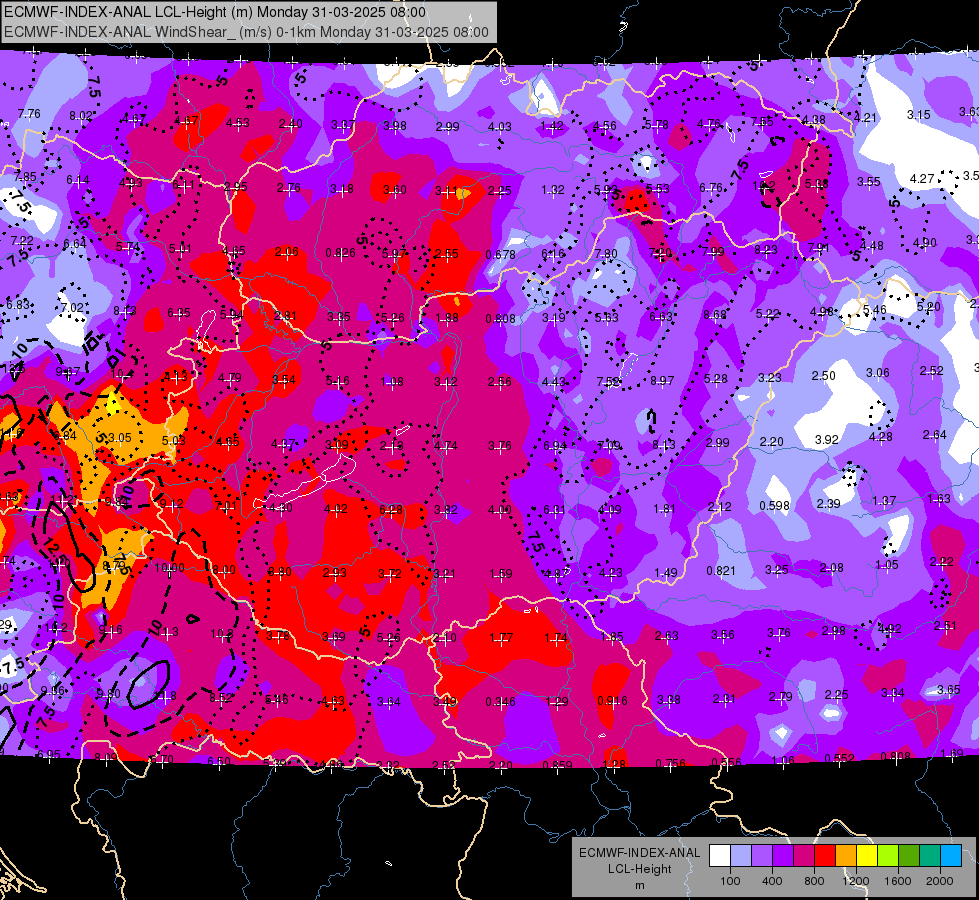Click the unit label "m" in the legend

[x=640, y=885]
